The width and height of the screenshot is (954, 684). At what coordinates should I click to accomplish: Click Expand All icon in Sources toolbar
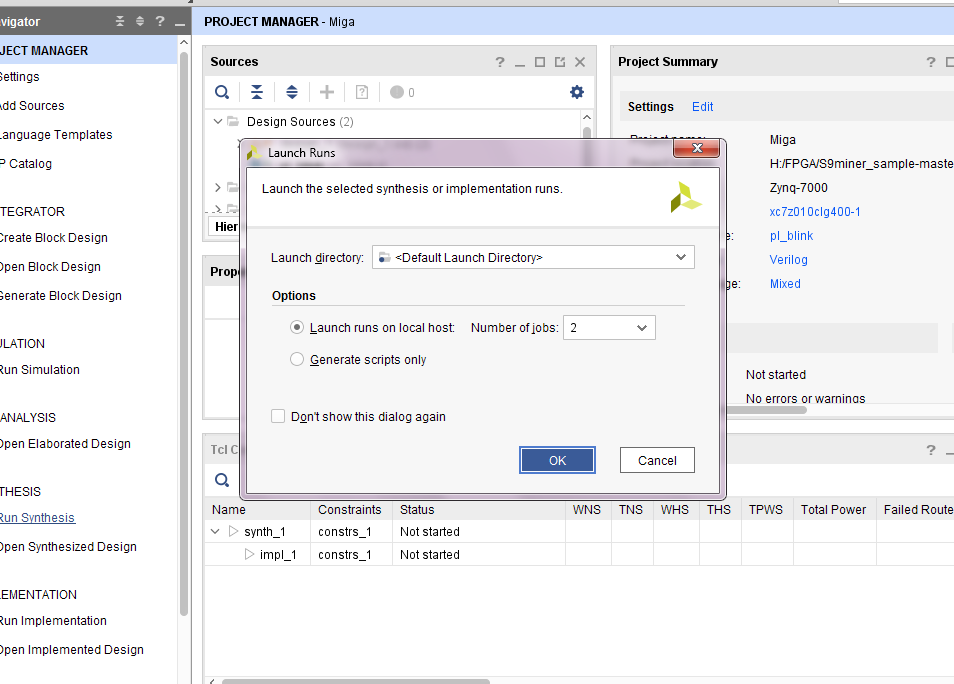pos(292,92)
